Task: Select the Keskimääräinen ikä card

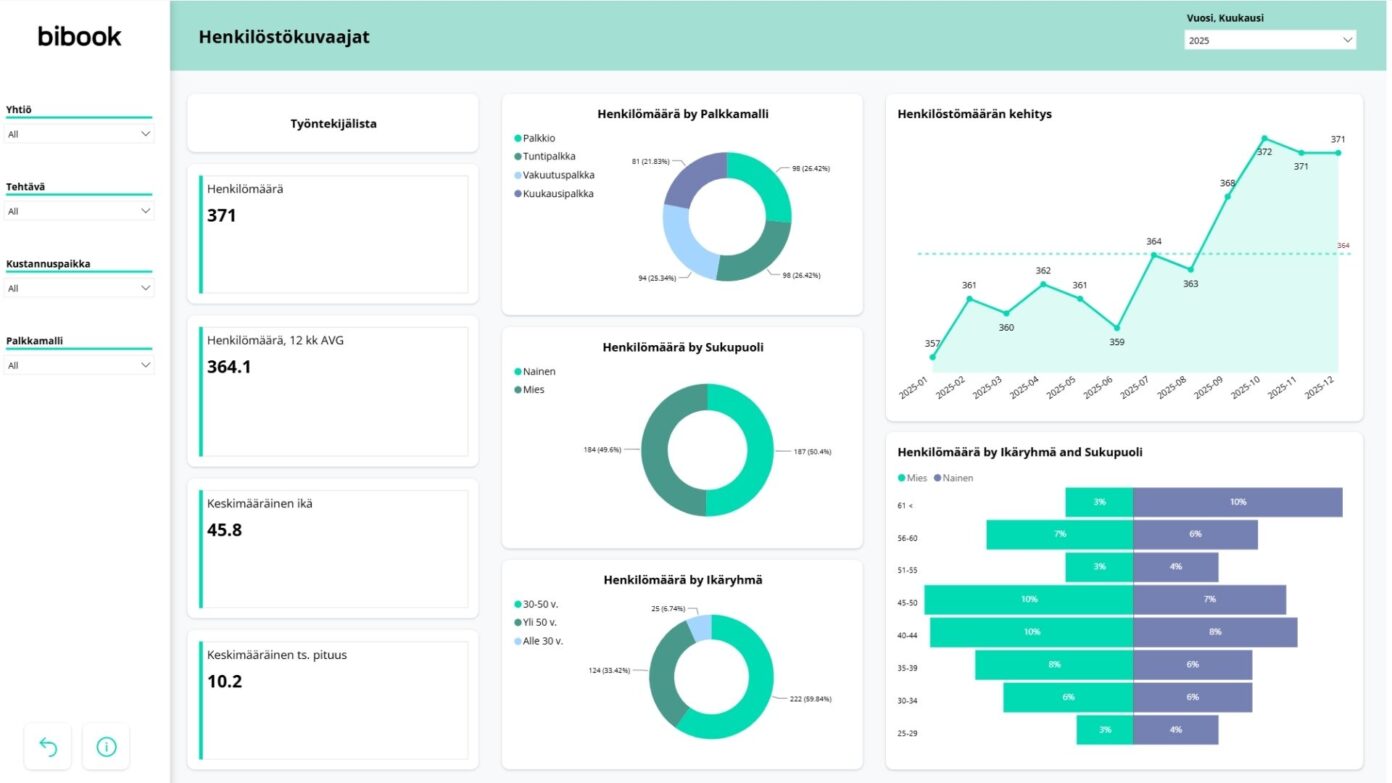Action: pos(334,540)
